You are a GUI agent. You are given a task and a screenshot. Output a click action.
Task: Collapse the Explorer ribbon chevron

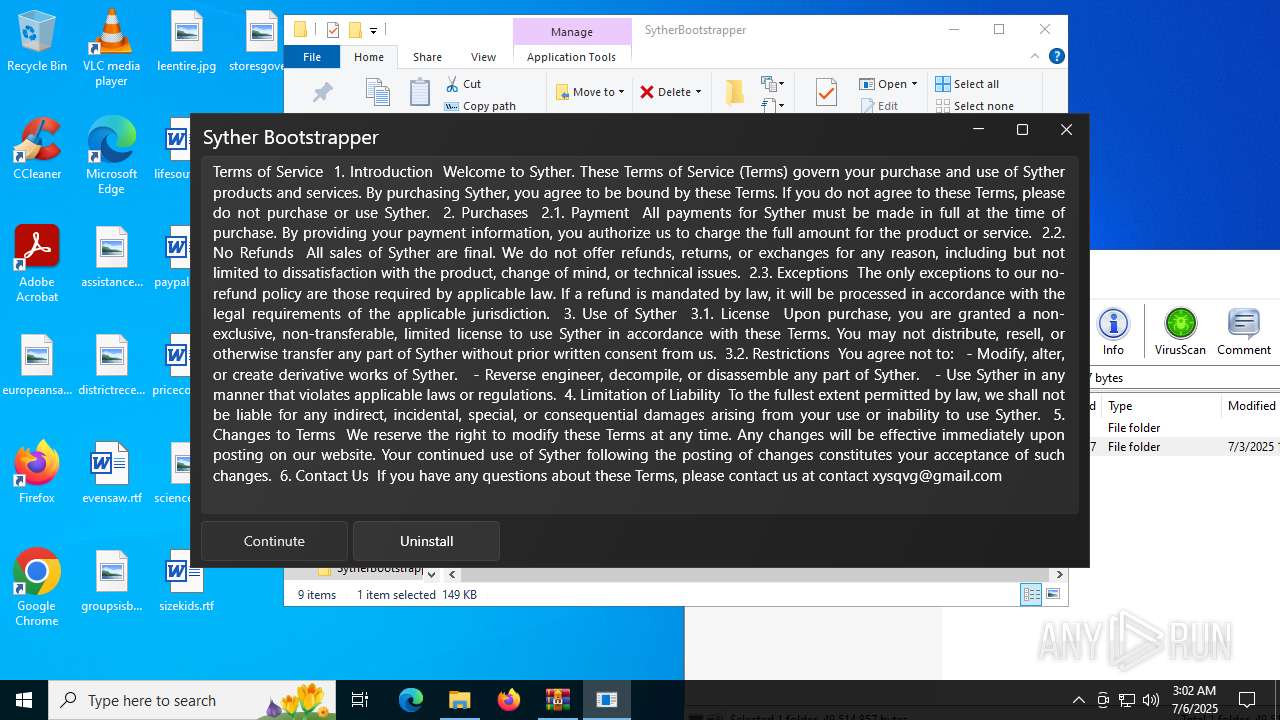point(1035,57)
